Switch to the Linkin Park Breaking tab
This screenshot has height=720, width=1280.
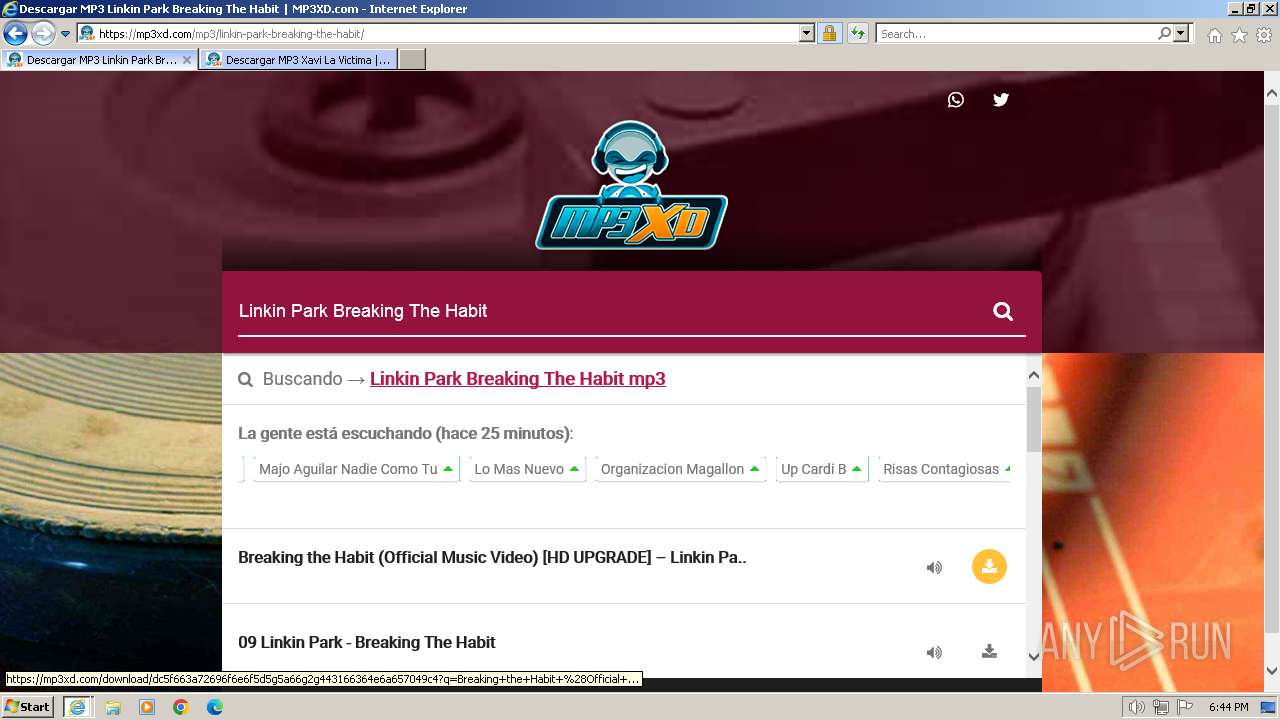pos(98,60)
